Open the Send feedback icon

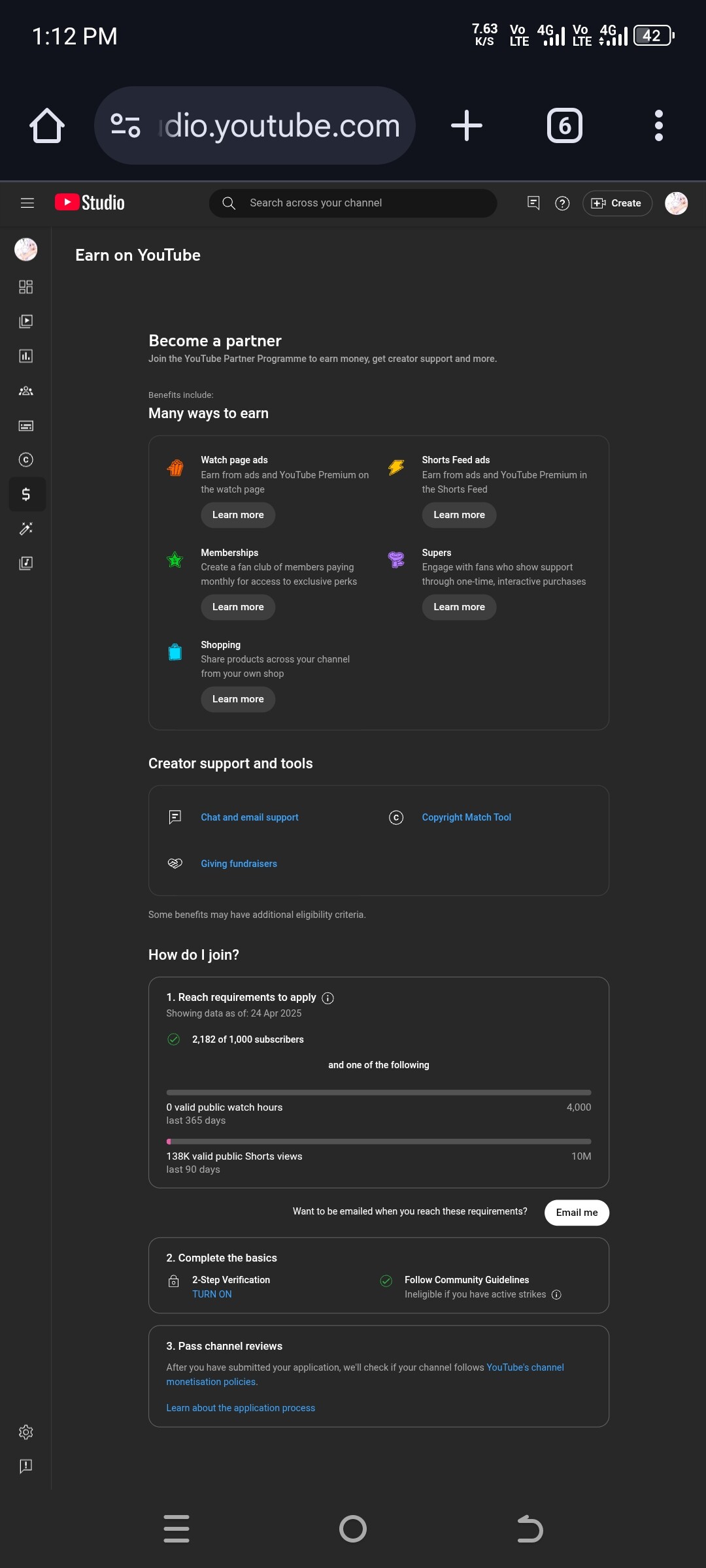coord(25,1466)
